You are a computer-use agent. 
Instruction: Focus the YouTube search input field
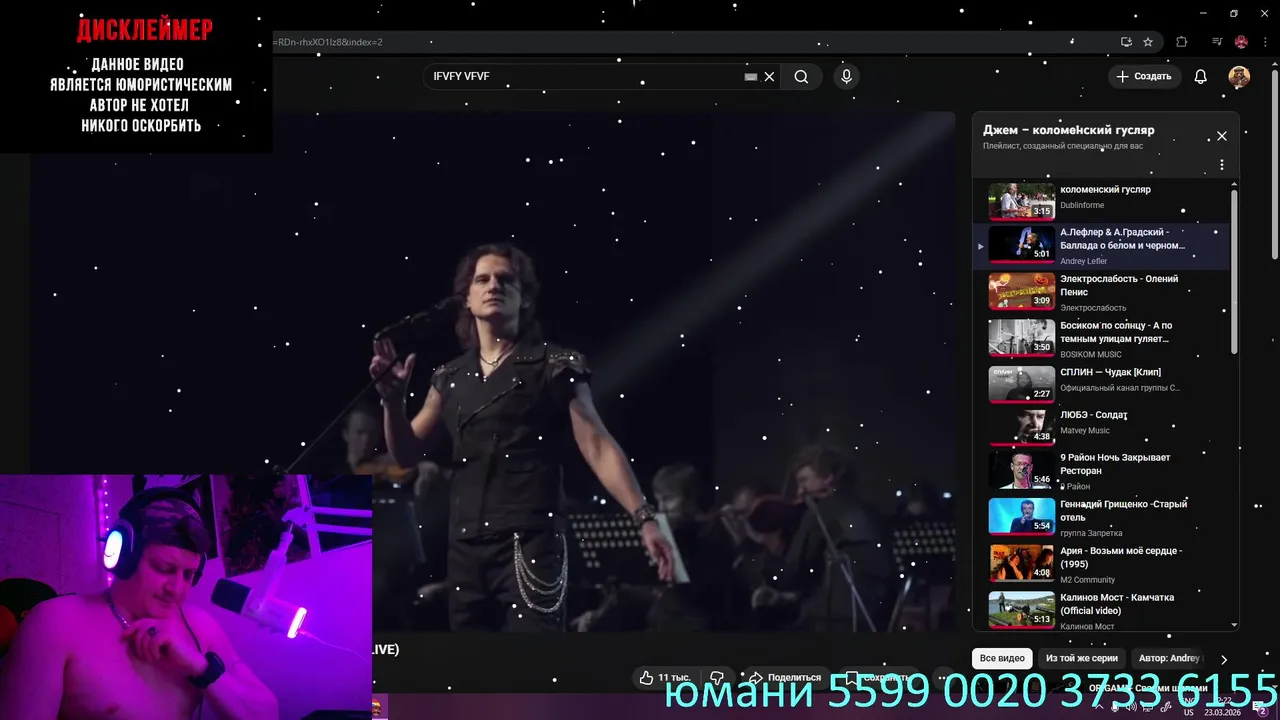click(x=585, y=77)
